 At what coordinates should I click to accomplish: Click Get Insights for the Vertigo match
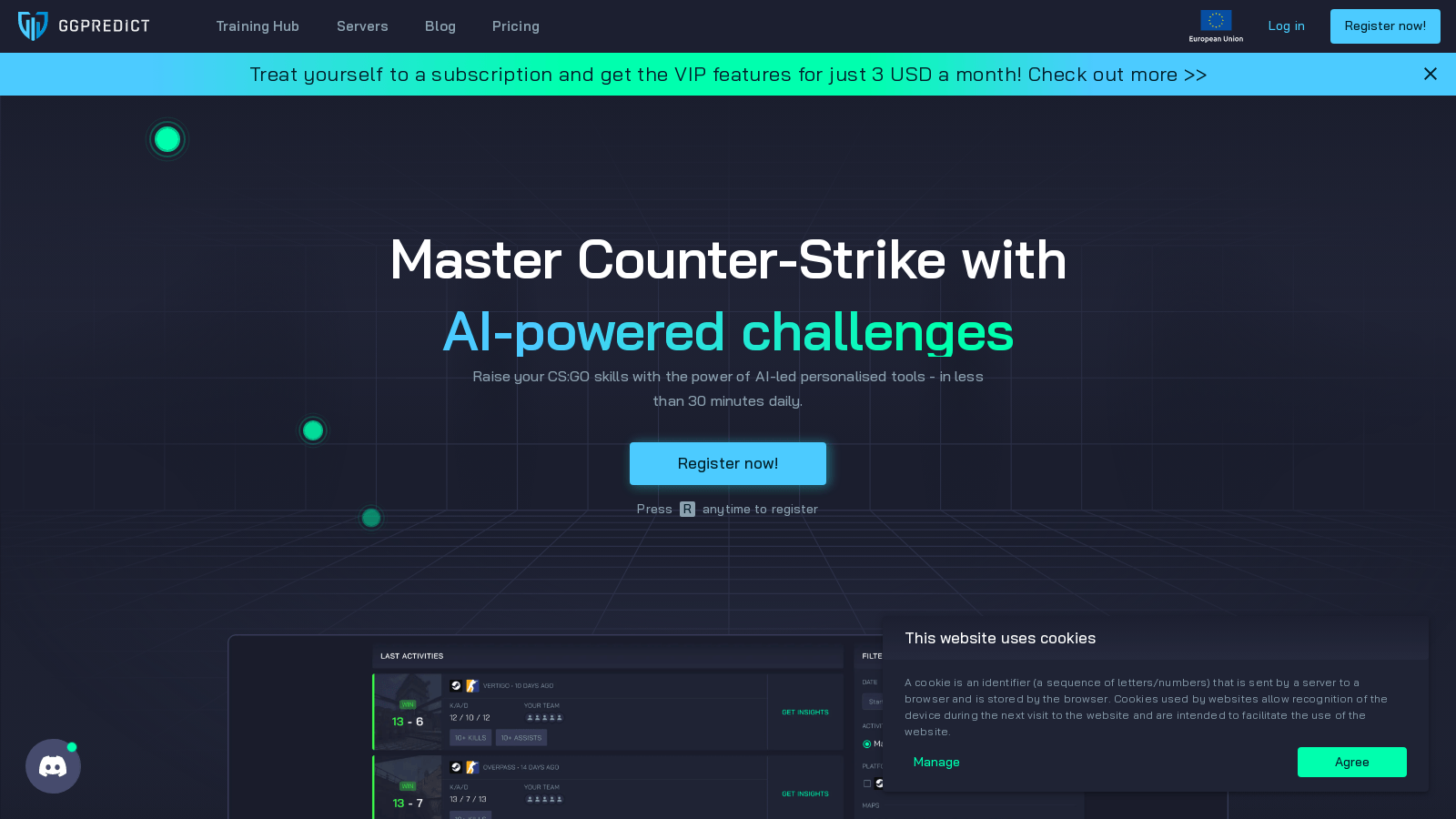[x=805, y=713]
